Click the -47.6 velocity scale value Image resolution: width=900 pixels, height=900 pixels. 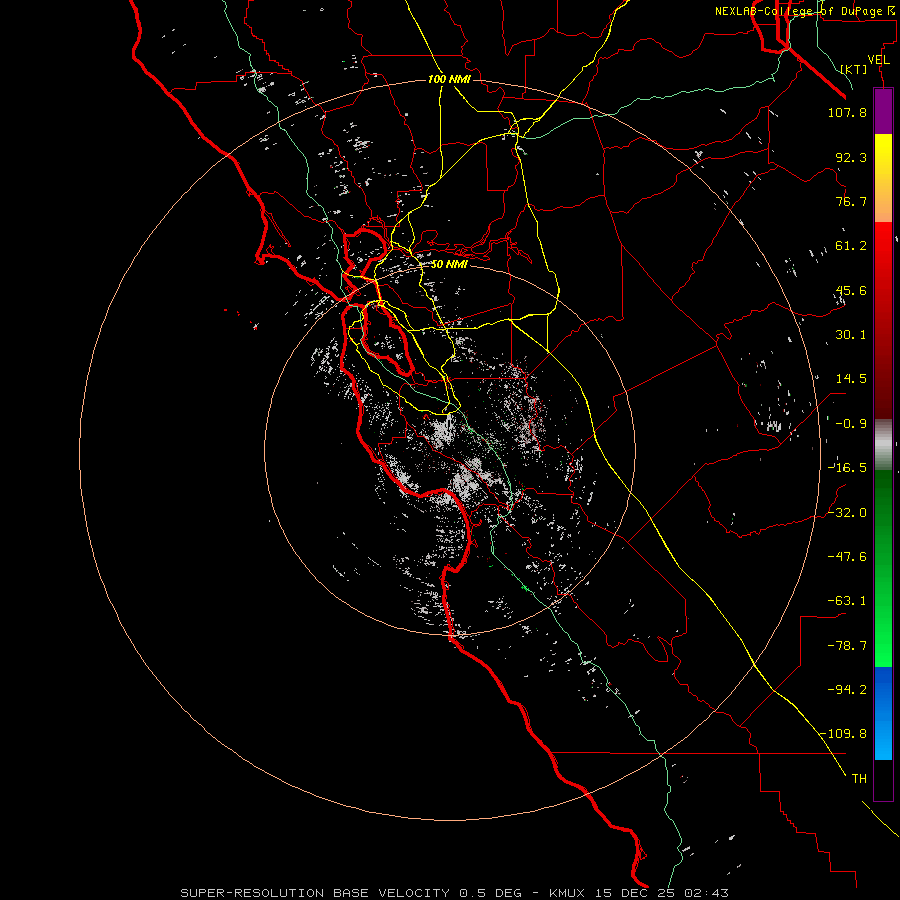(847, 557)
